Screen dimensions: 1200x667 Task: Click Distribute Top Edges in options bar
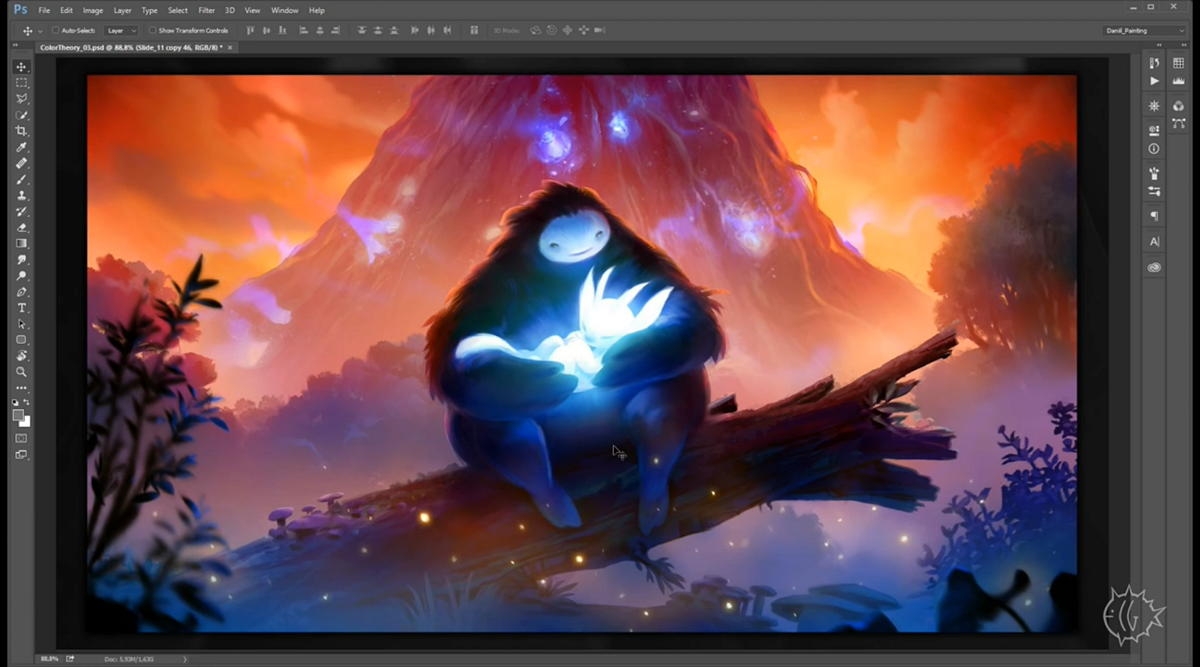[362, 31]
